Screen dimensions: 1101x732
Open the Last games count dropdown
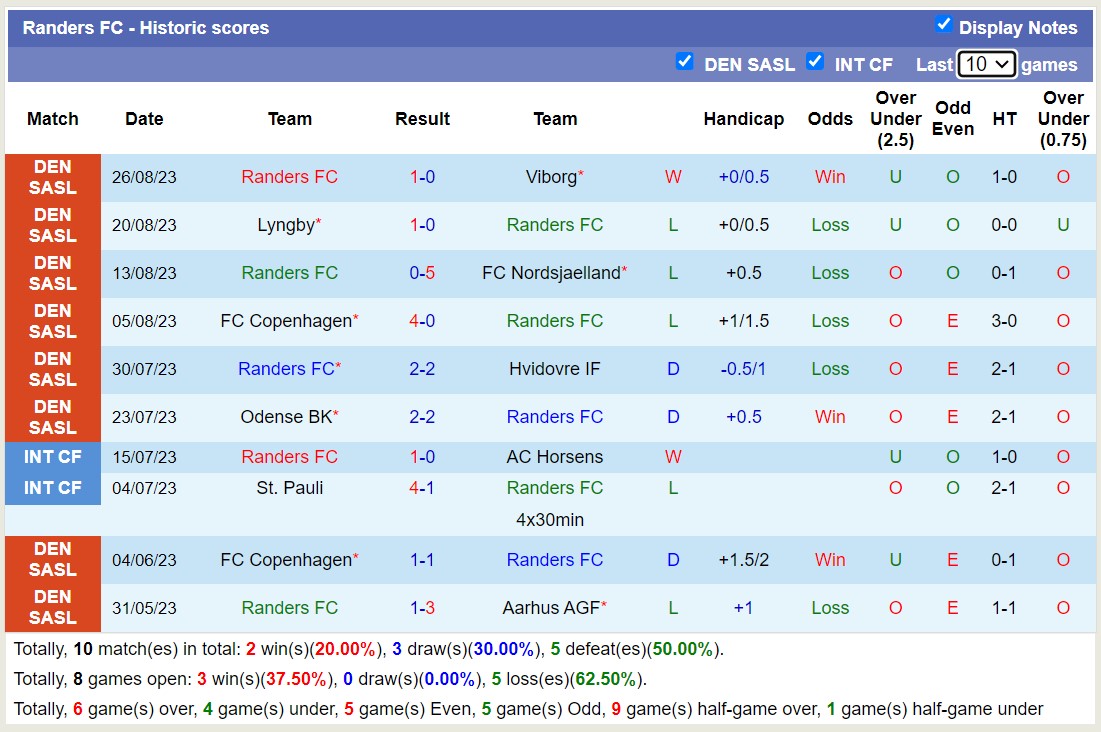coord(985,63)
